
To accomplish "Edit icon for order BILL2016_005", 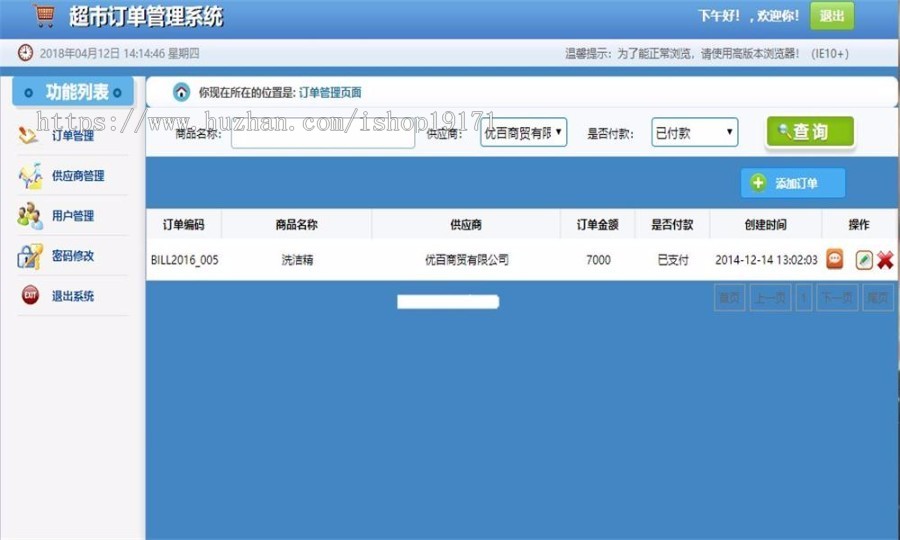I will tap(864, 260).
